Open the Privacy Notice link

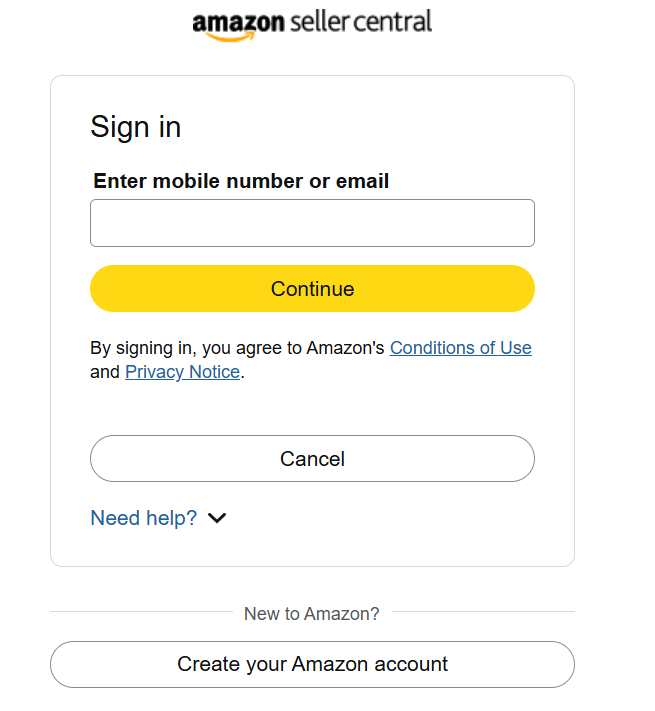(x=182, y=372)
